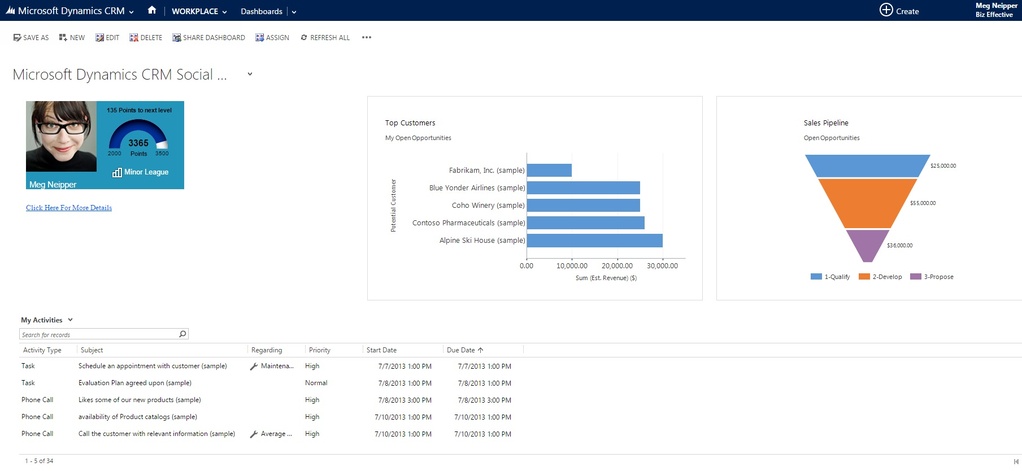Viewport: 1022px width, 471px height.
Task: Click the 1 - 5 of 34 record count
Action: [x=39, y=461]
